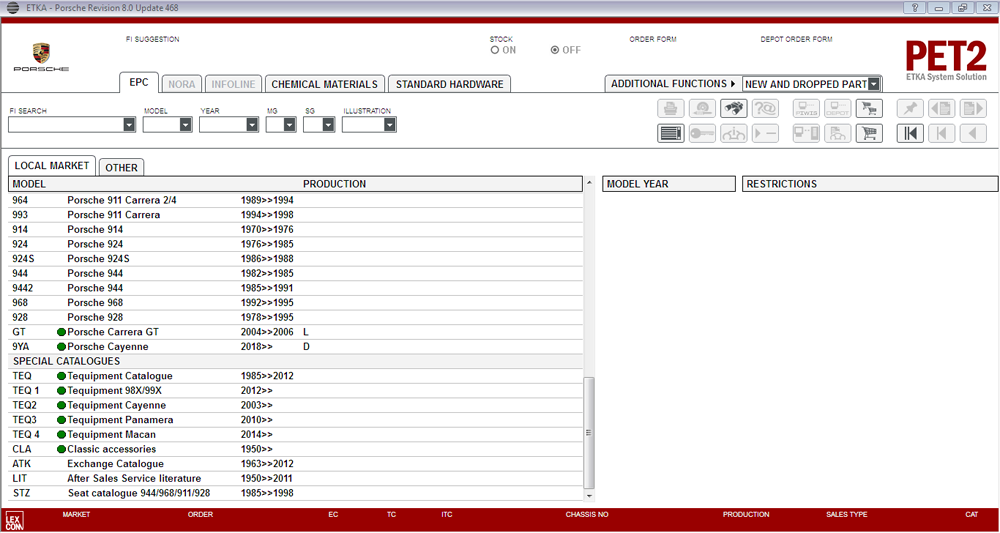Viewport: 1000px width, 533px height.
Task: Select the 9YA Porsche Cayenne row
Action: click(295, 347)
